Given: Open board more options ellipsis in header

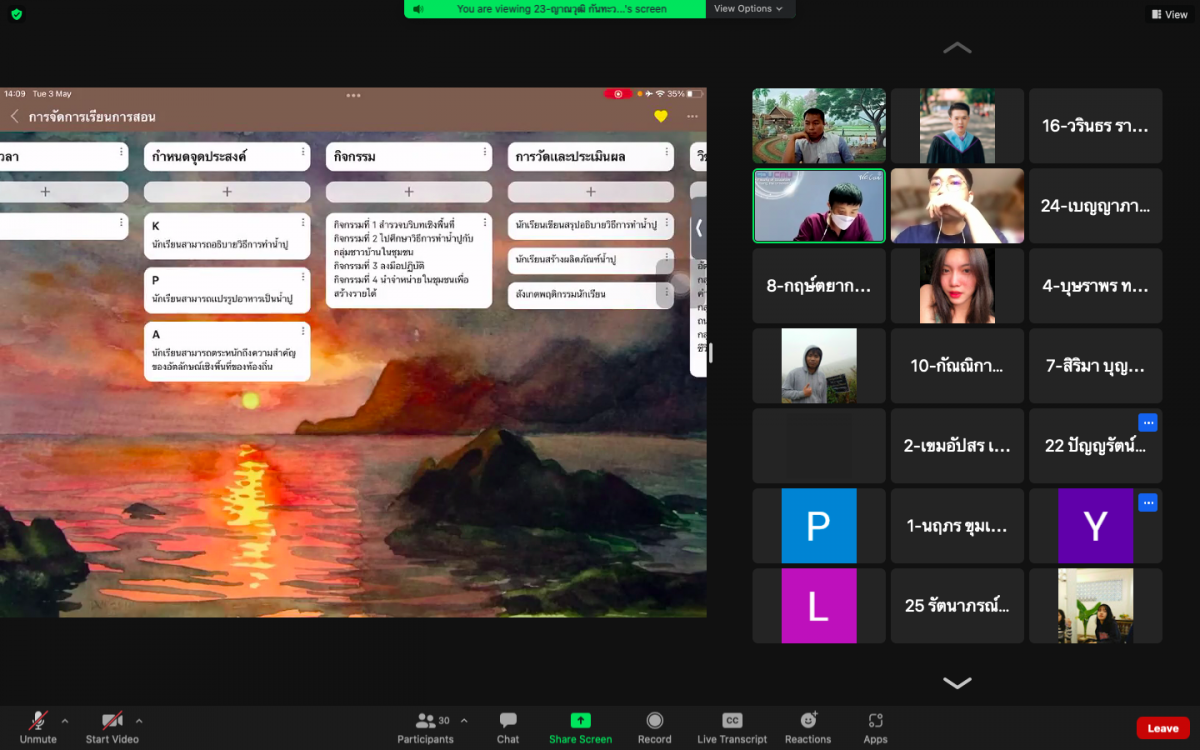Looking at the screenshot, I should (692, 116).
